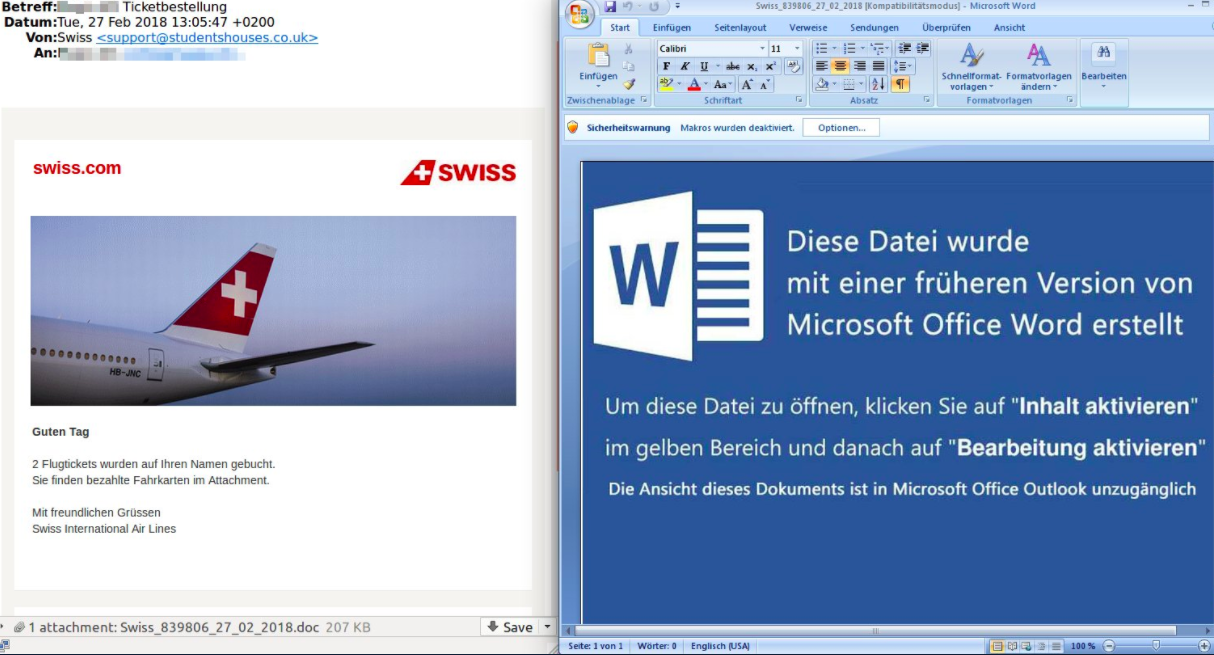This screenshot has width=1214, height=655.
Task: Zoom in with the plus button
Action: pyautogui.click(x=1204, y=646)
